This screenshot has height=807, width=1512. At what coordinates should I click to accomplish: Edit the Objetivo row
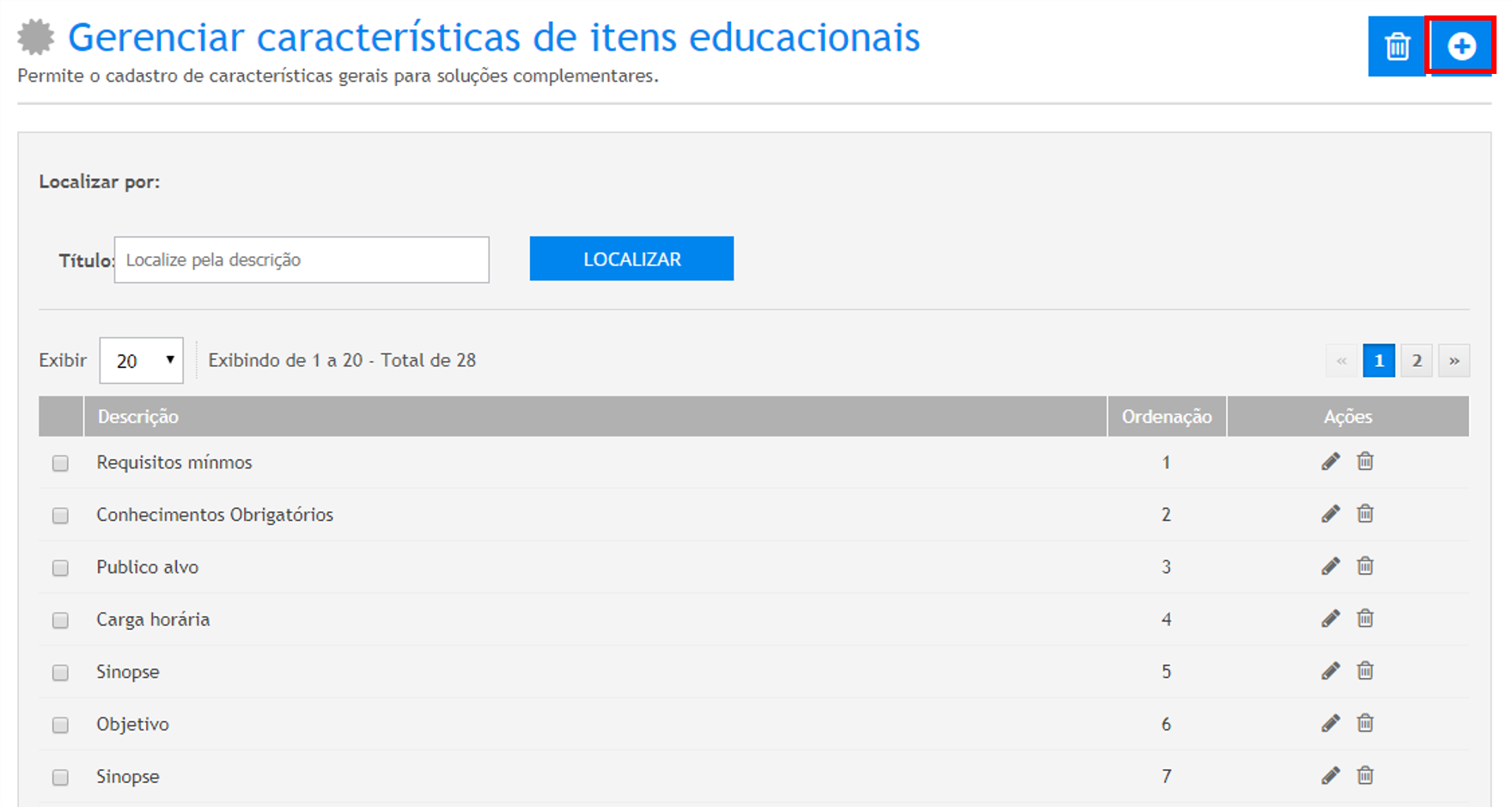pyautogui.click(x=1330, y=724)
